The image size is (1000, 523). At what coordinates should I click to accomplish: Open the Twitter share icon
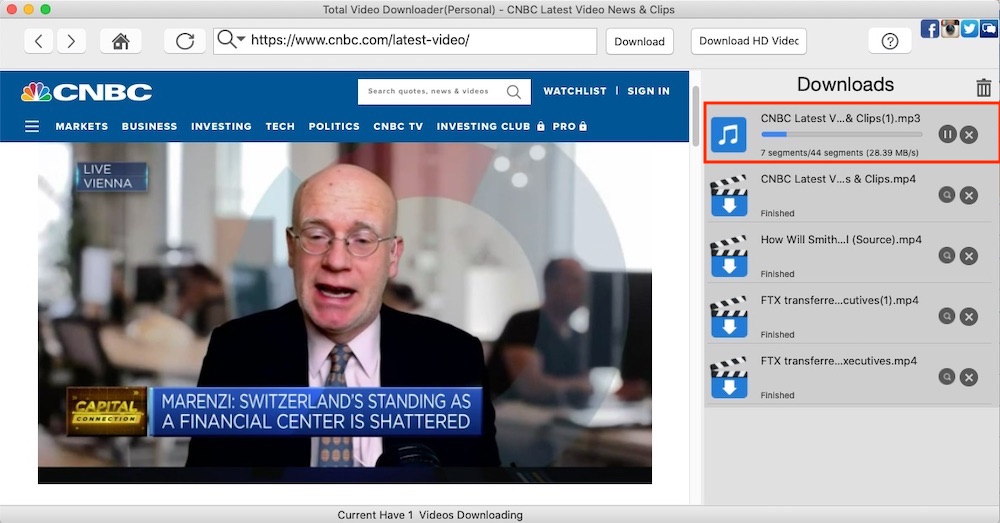[969, 29]
